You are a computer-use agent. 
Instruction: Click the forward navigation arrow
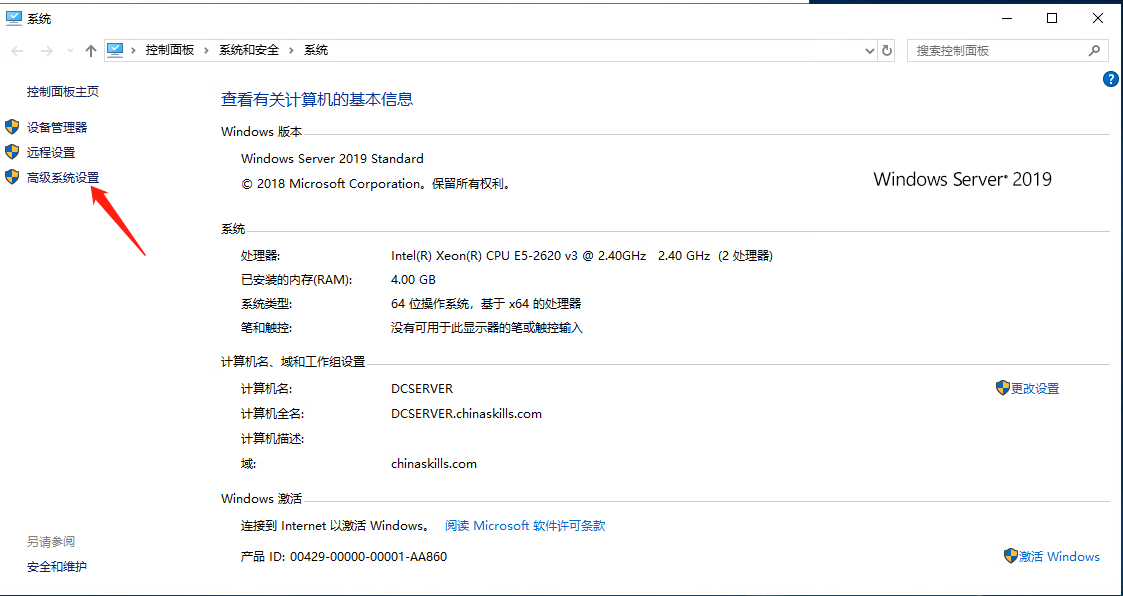click(x=47, y=51)
